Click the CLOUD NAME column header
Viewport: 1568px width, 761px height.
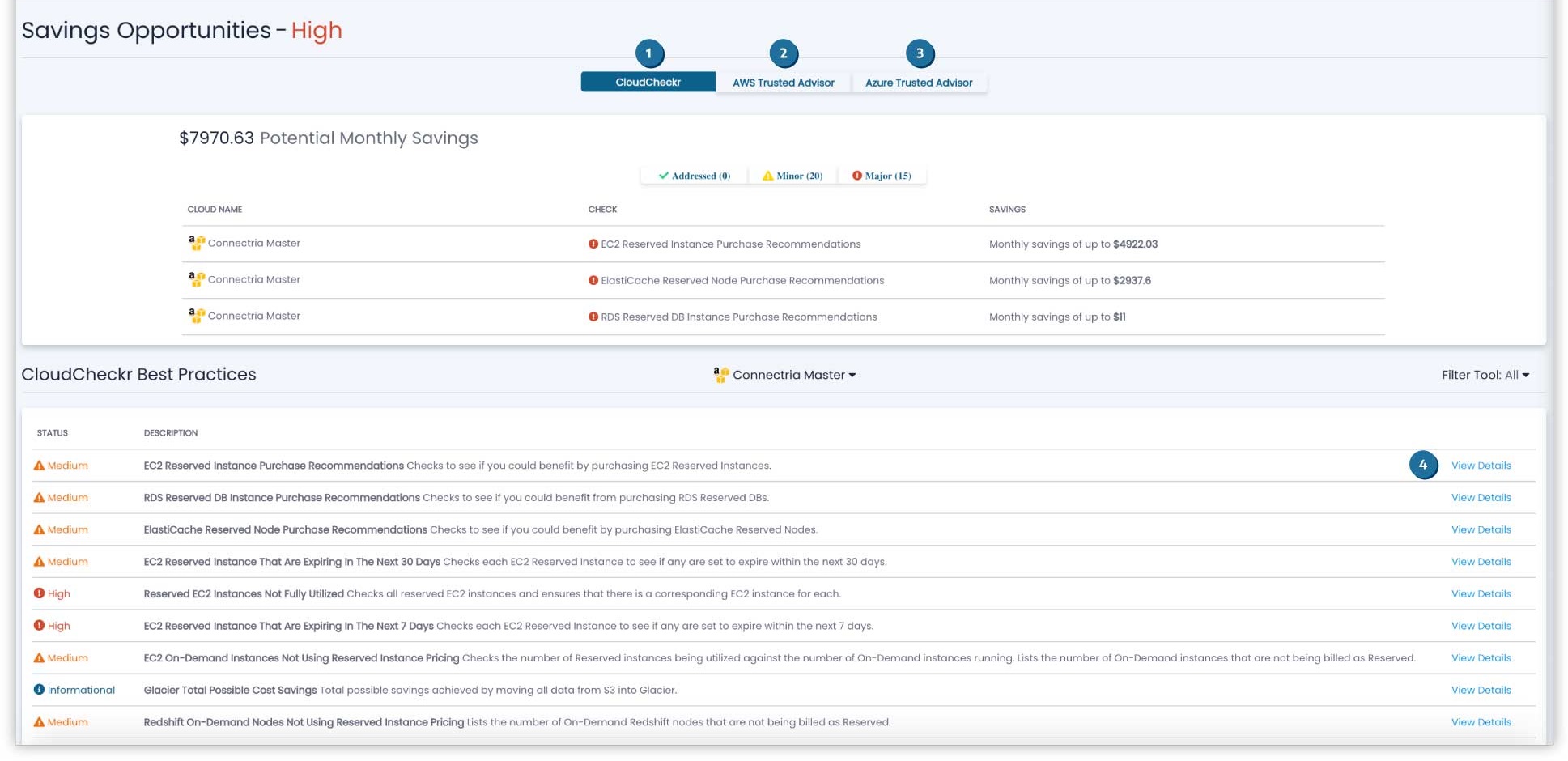(215, 210)
